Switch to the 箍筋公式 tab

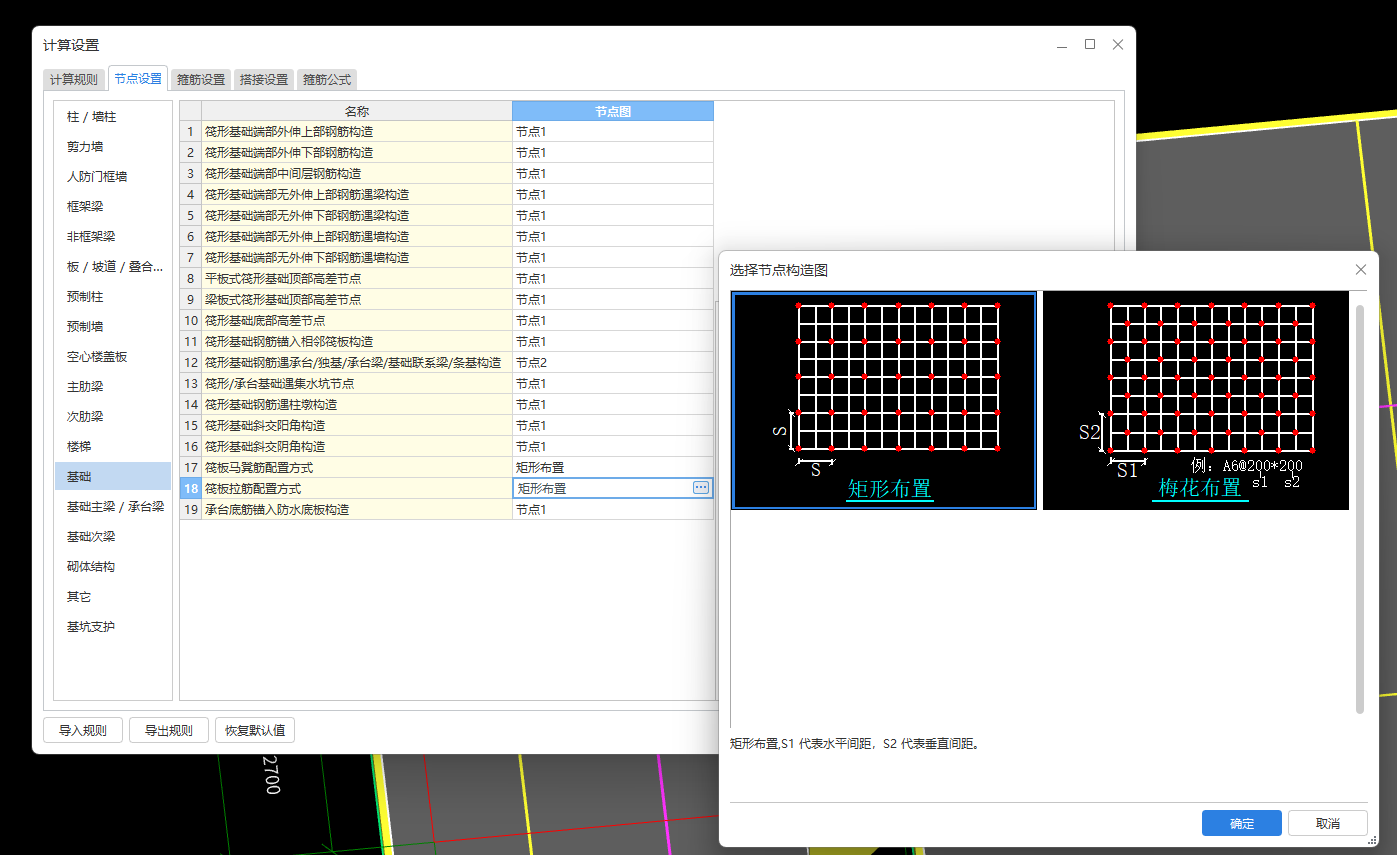(x=327, y=79)
